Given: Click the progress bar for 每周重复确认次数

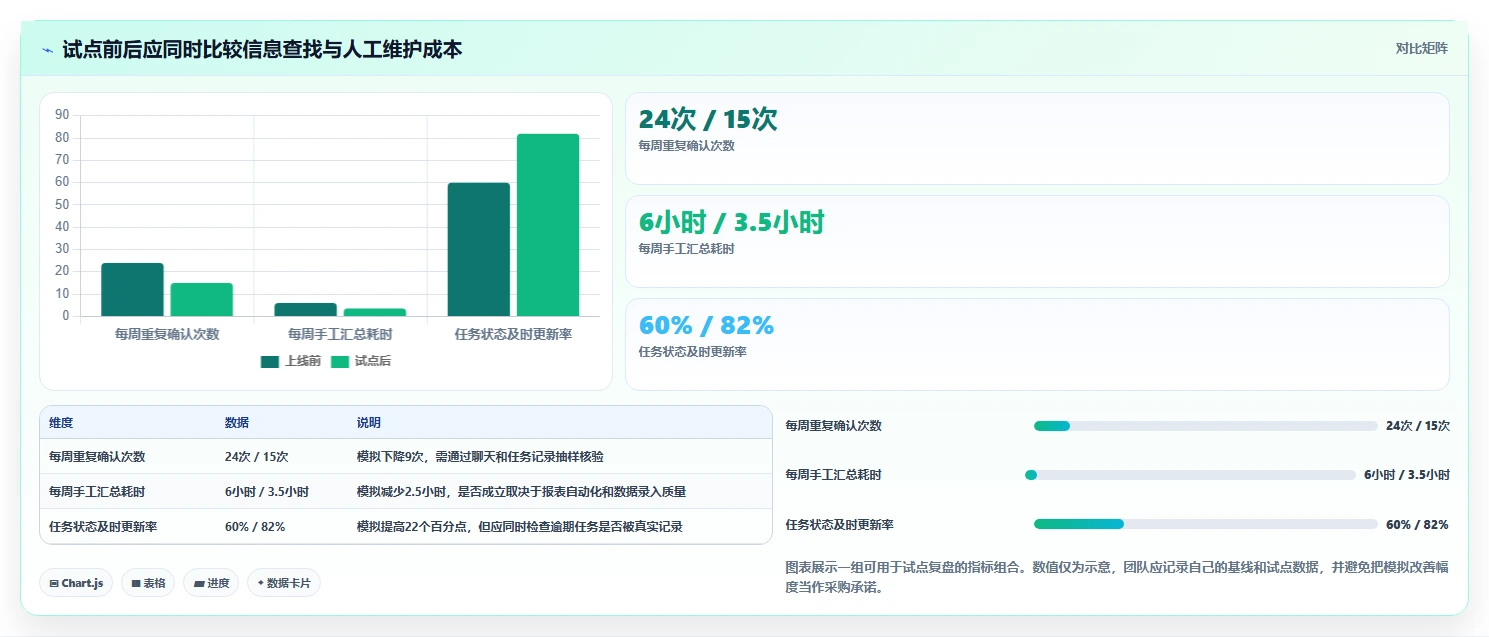Looking at the screenshot, I should pyautogui.click(x=1206, y=426).
